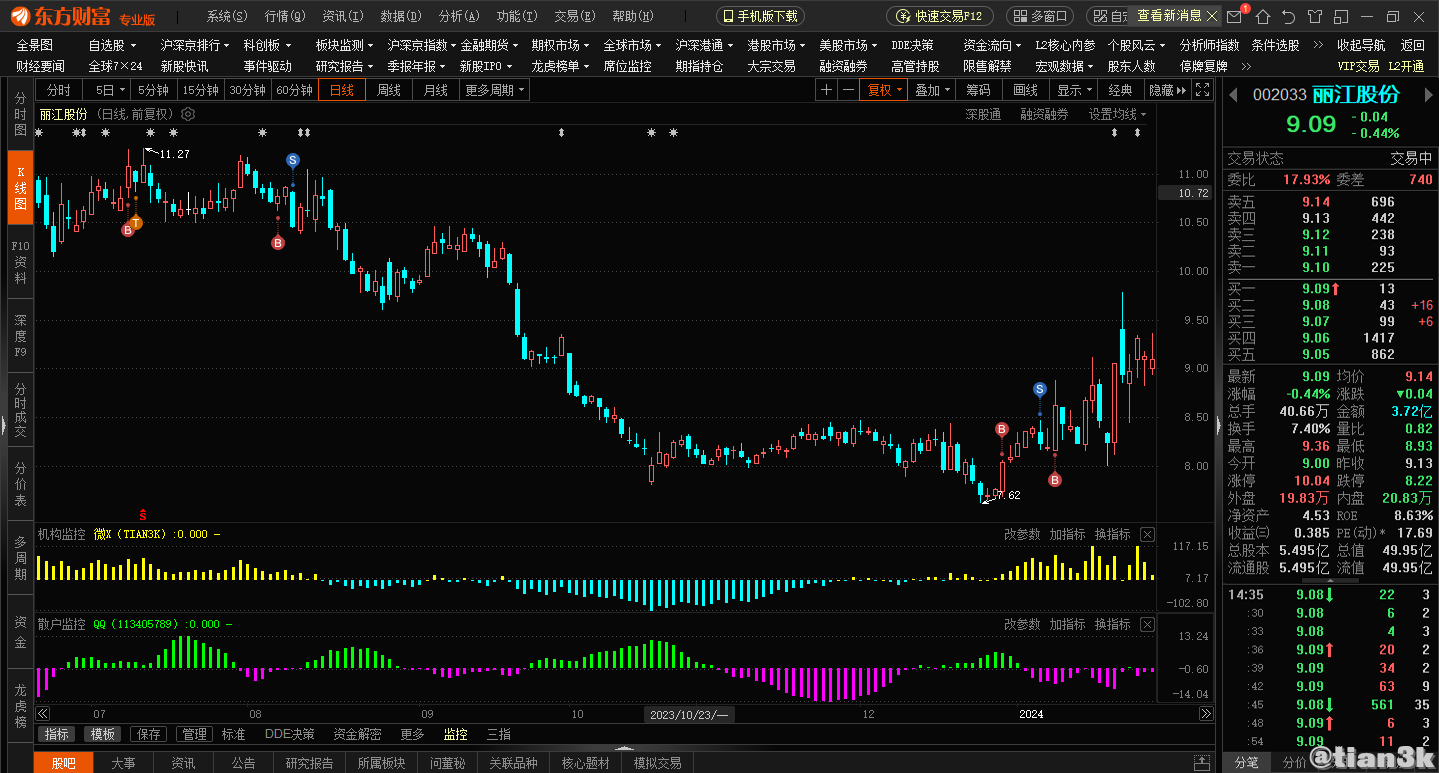Open F10资料 in left sidebar
Image resolution: width=1439 pixels, height=773 pixels.
[x=20, y=262]
